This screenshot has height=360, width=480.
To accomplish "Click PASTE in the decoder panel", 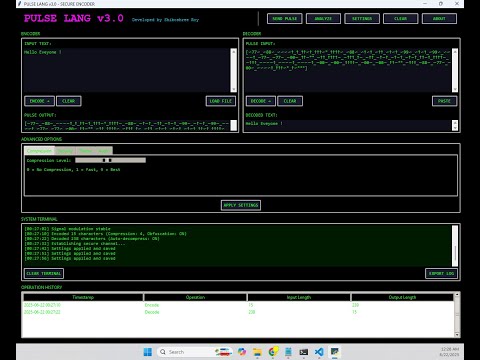I will pyautogui.click(x=444, y=101).
